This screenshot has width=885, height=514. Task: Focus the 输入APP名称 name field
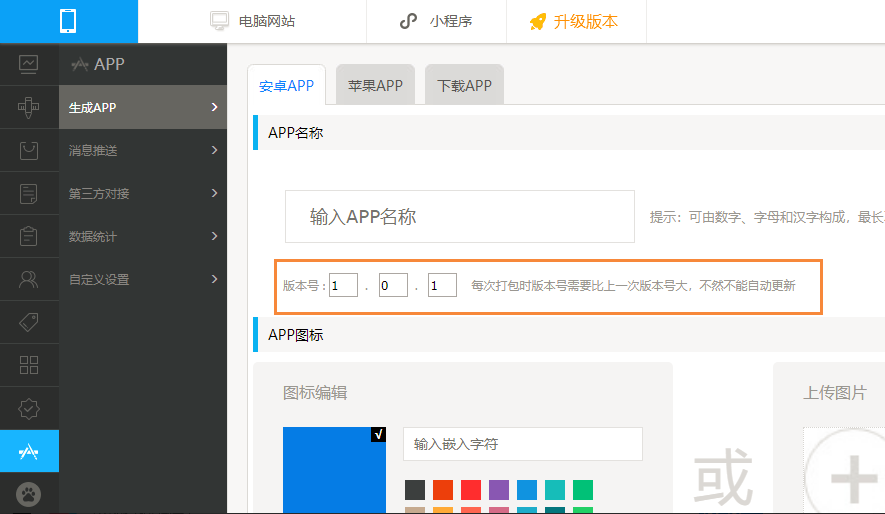(x=459, y=217)
